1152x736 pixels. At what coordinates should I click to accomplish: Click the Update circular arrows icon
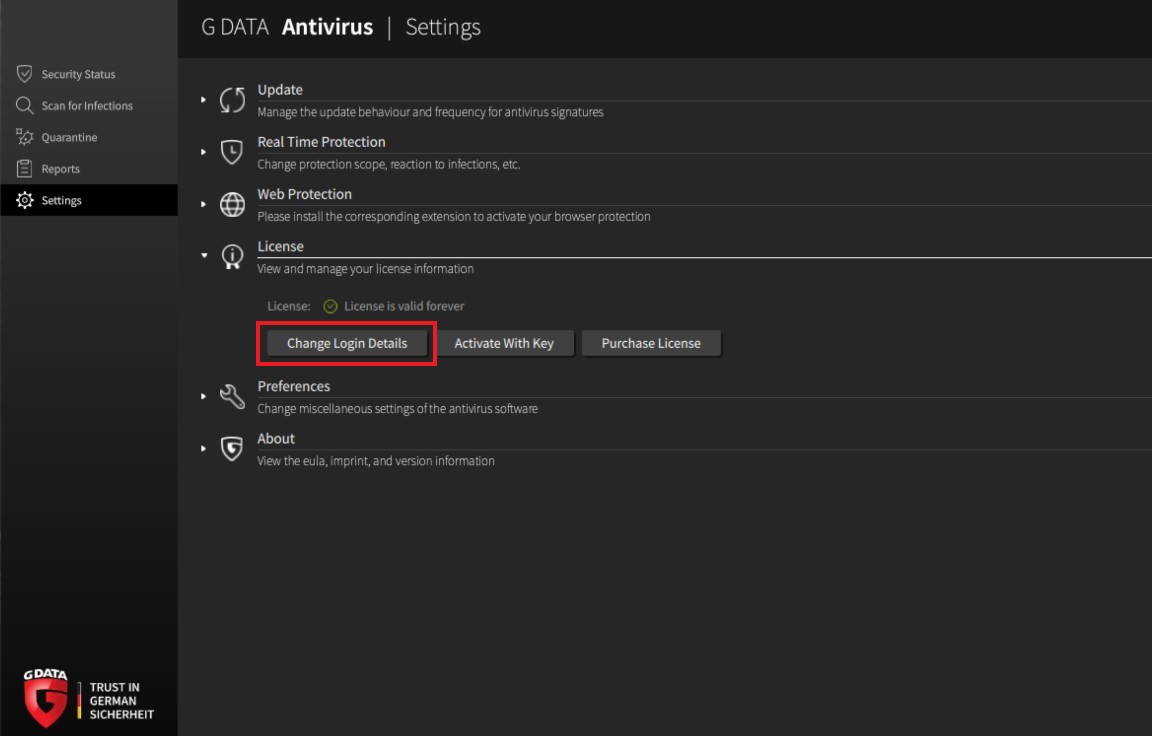coord(232,100)
